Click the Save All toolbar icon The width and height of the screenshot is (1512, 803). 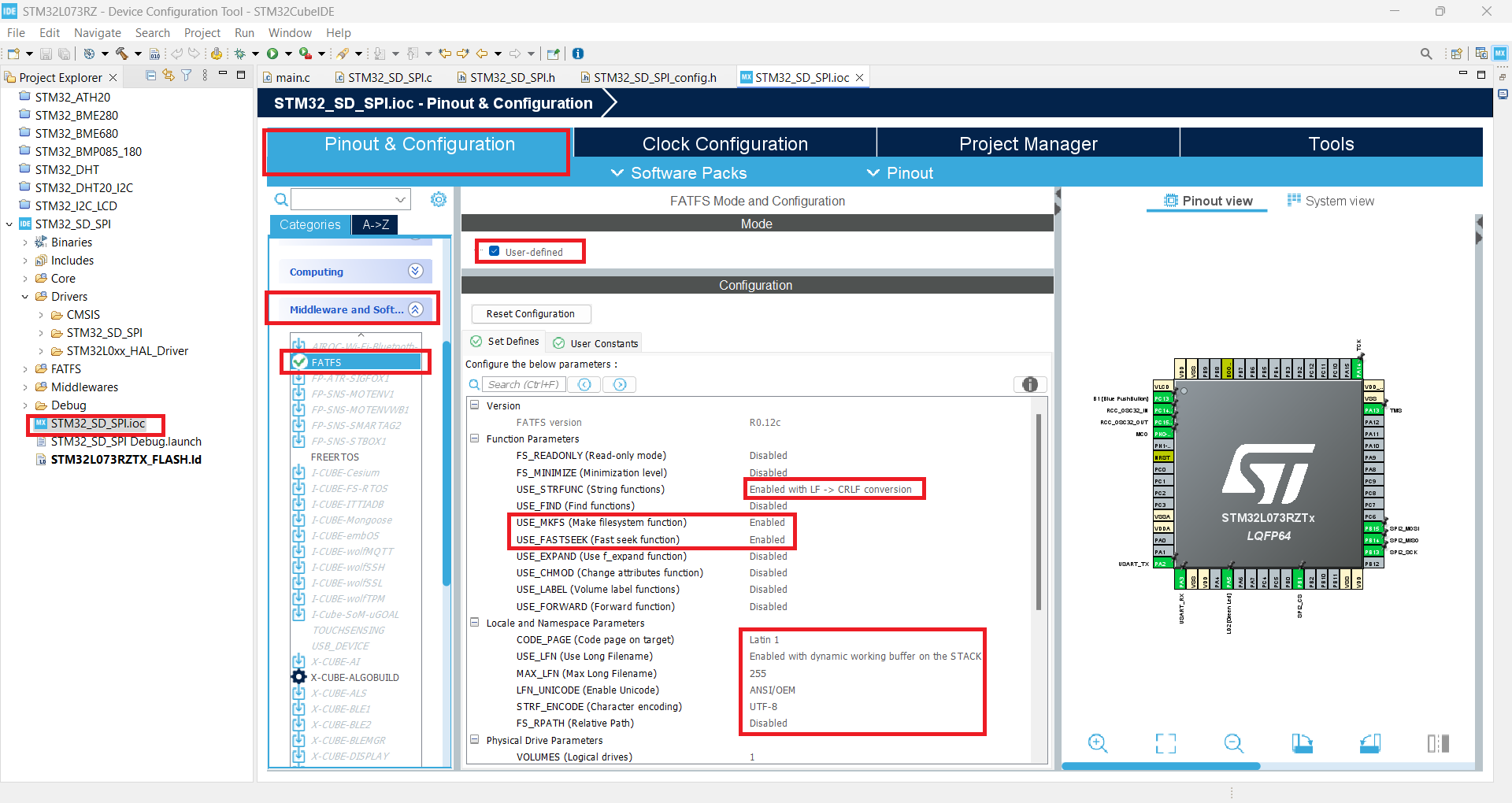64,54
